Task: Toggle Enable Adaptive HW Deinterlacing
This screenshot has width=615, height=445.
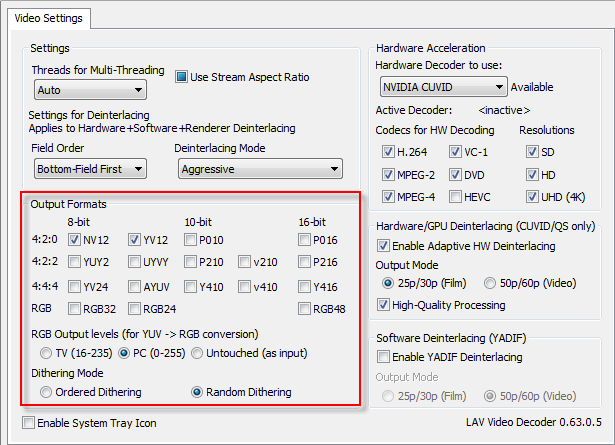Action: click(x=383, y=246)
